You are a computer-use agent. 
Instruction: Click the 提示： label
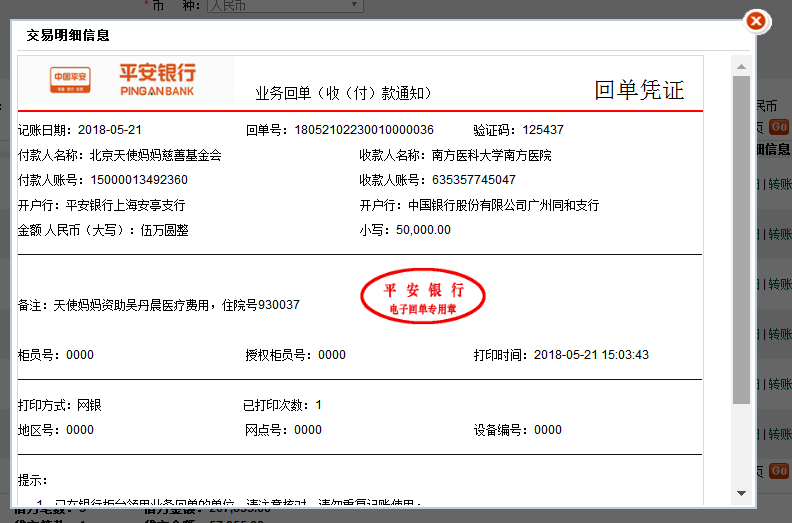point(32,480)
